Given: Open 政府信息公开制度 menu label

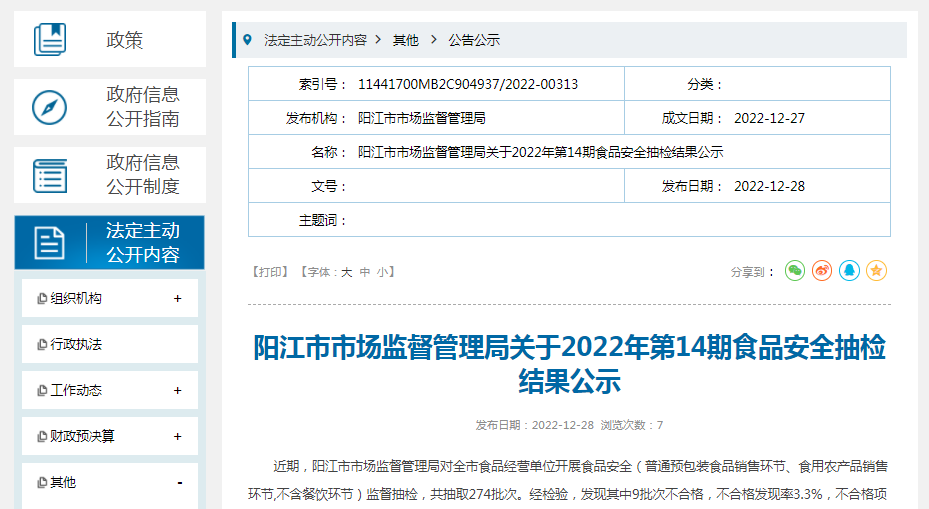Looking at the screenshot, I should 143,175.
